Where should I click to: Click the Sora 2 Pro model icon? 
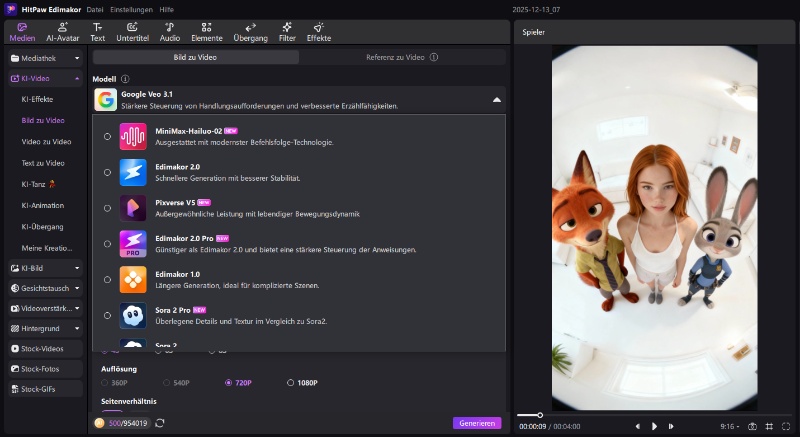coord(133,315)
